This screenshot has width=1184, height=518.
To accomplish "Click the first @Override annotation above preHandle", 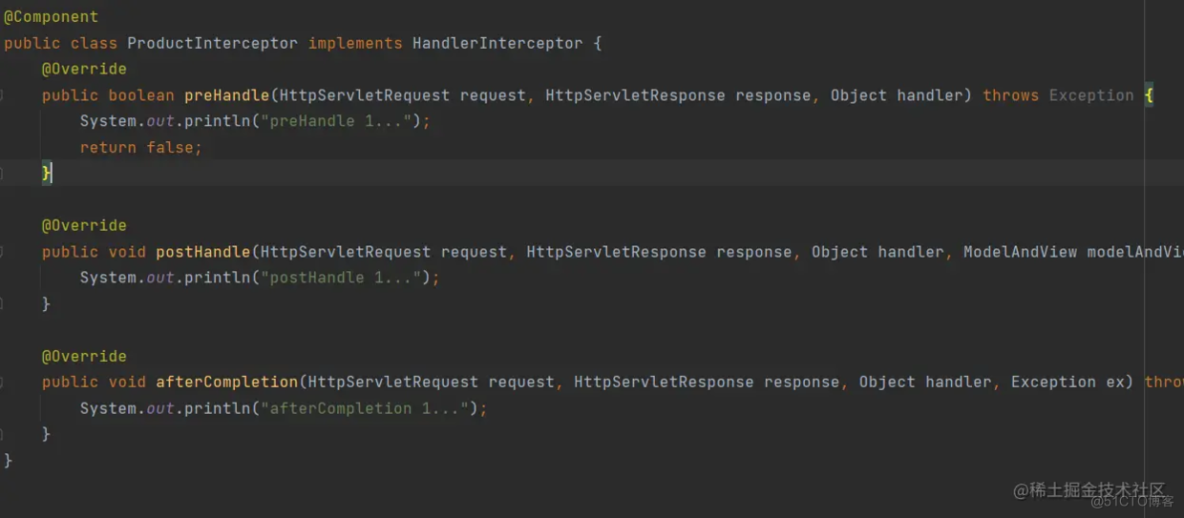I will [x=84, y=69].
